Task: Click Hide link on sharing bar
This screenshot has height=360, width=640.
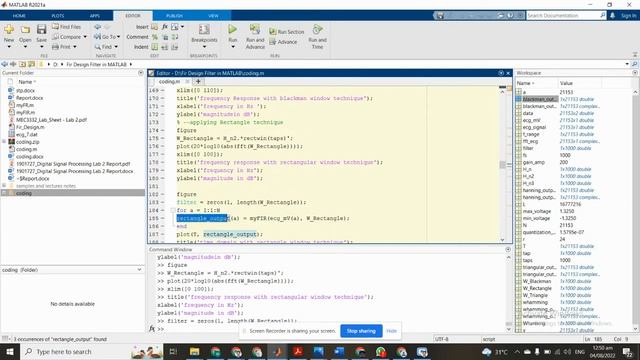Action: click(x=391, y=331)
